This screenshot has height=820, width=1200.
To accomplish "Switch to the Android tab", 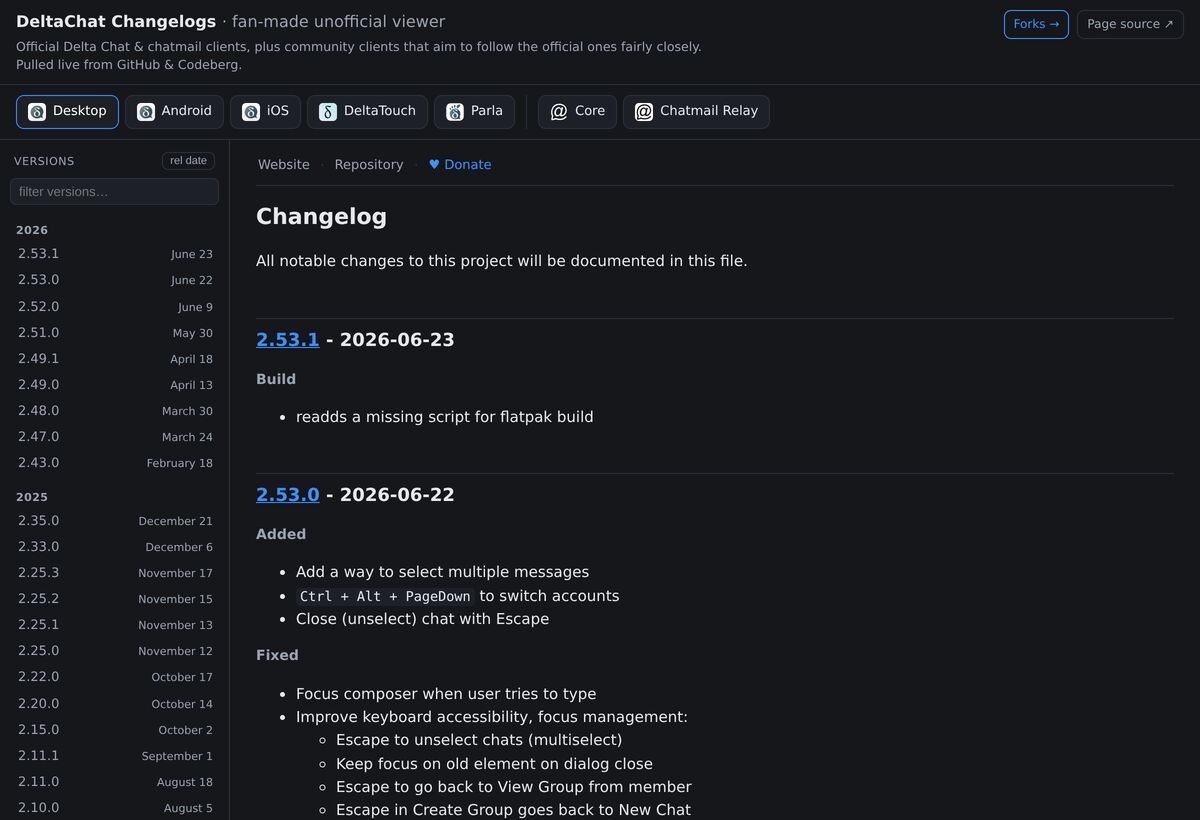I will click(x=175, y=112).
